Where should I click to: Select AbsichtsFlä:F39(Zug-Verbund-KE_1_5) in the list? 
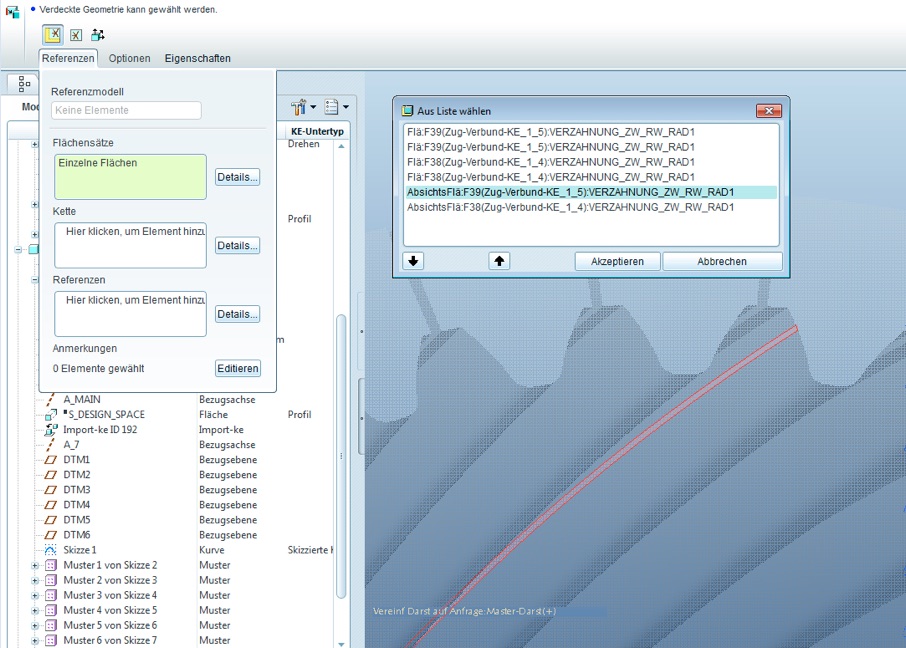tap(591, 192)
